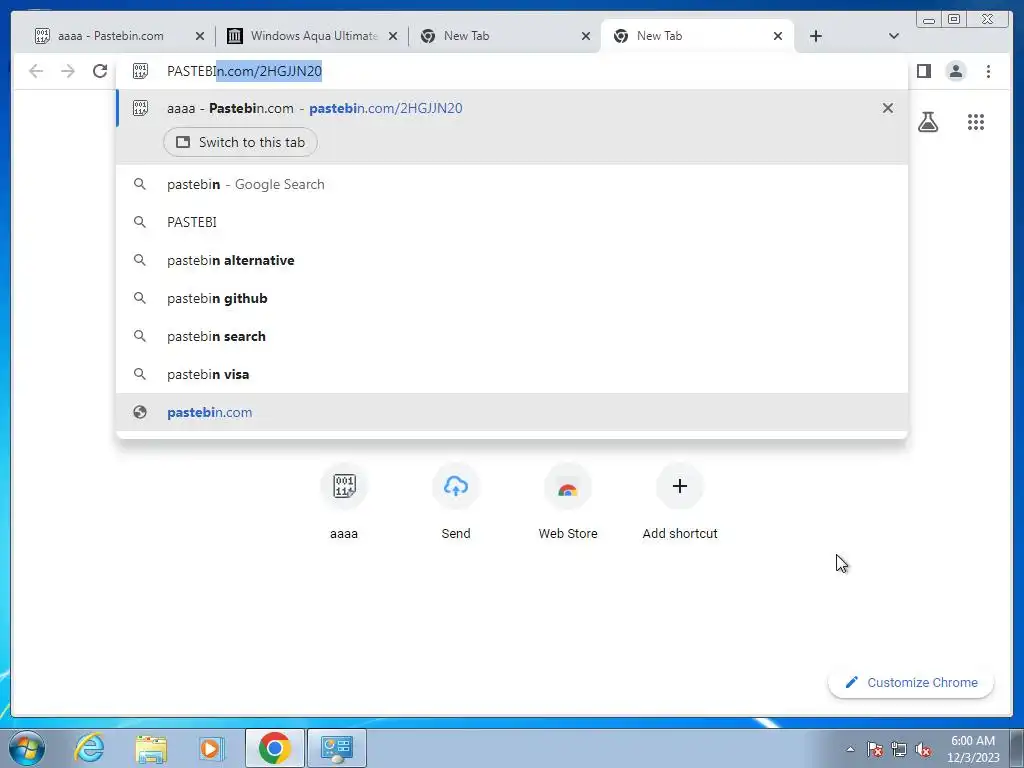Viewport: 1024px width, 768px height.
Task: Close the first New Tab
Action: [x=586, y=36]
